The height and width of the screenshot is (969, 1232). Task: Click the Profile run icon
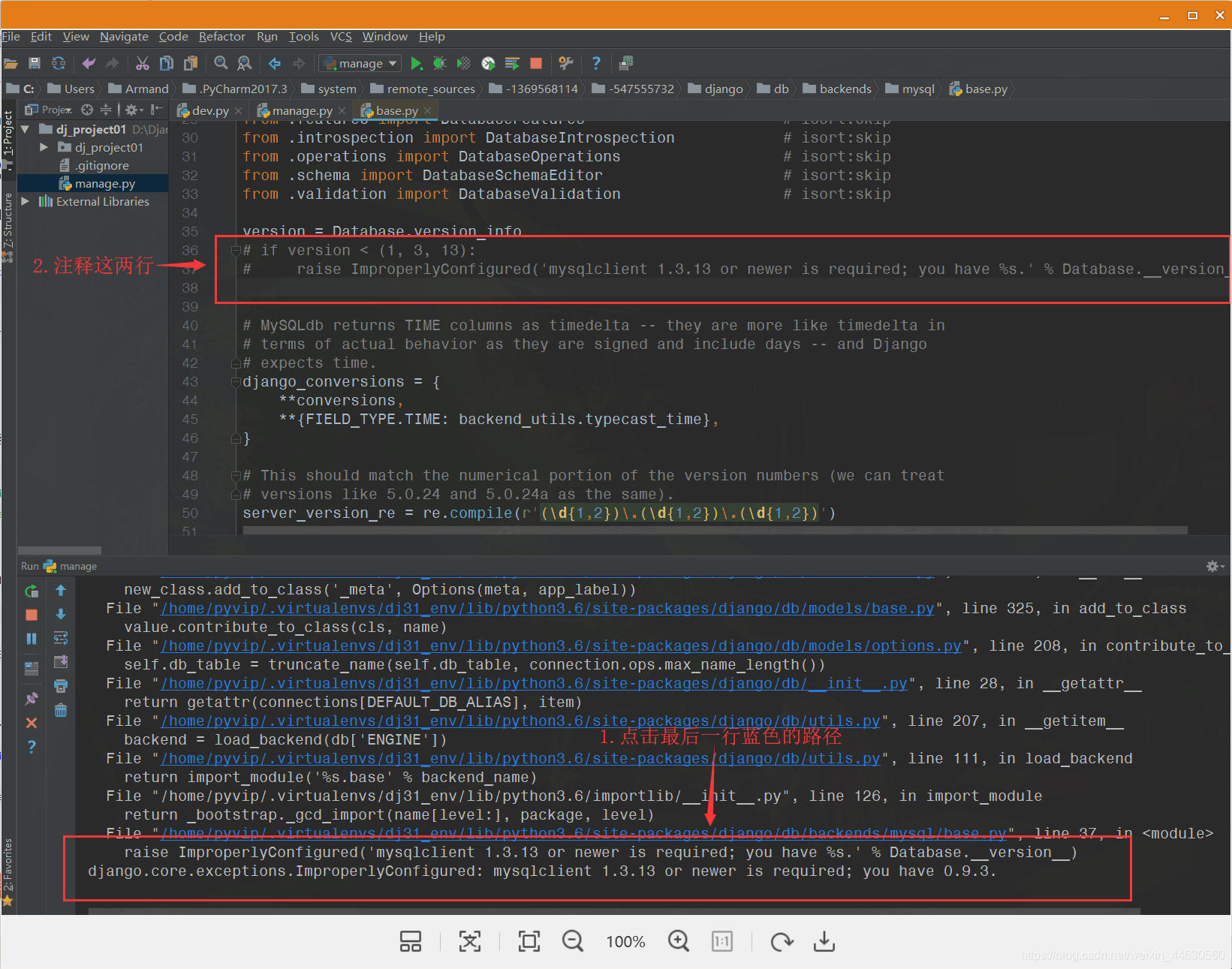click(x=488, y=64)
